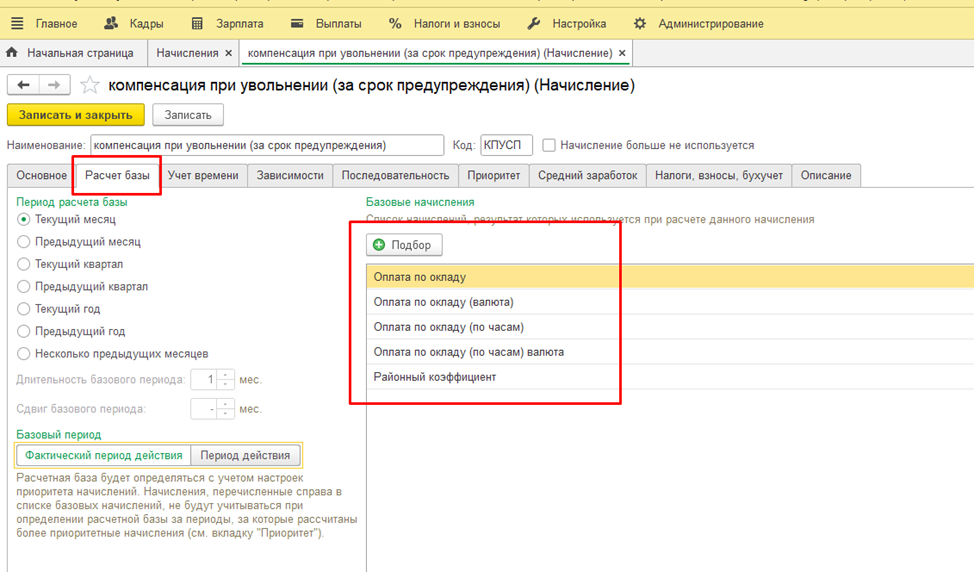Click the back arrow navigation button
Viewport: 974px width, 572px height.
tap(24, 86)
